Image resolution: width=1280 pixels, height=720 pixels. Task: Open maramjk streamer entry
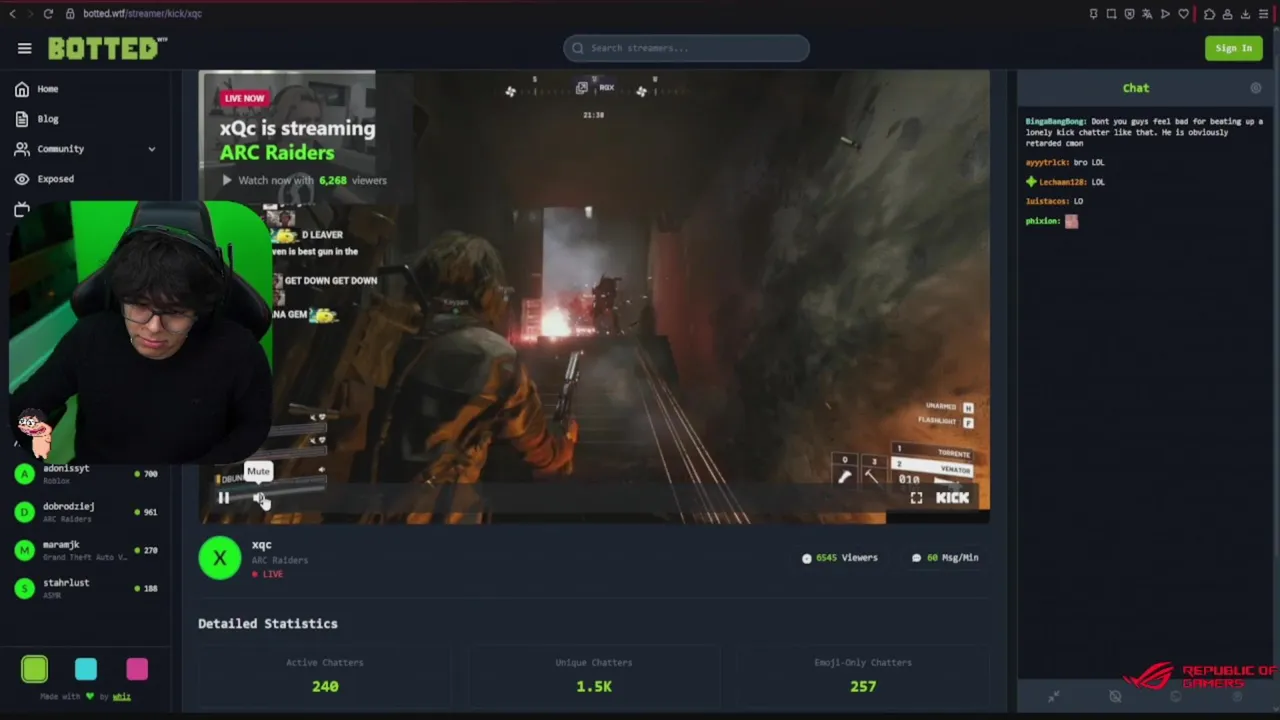click(x=86, y=550)
